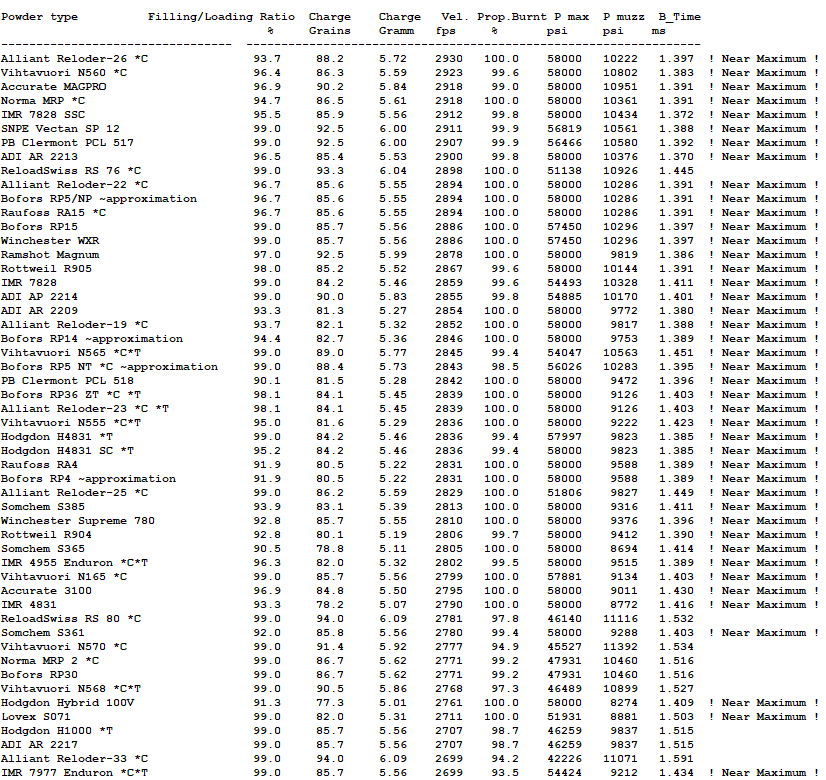Select the "PB Clermont PCL 517" powder name
826x780 pixels.
(x=67, y=143)
